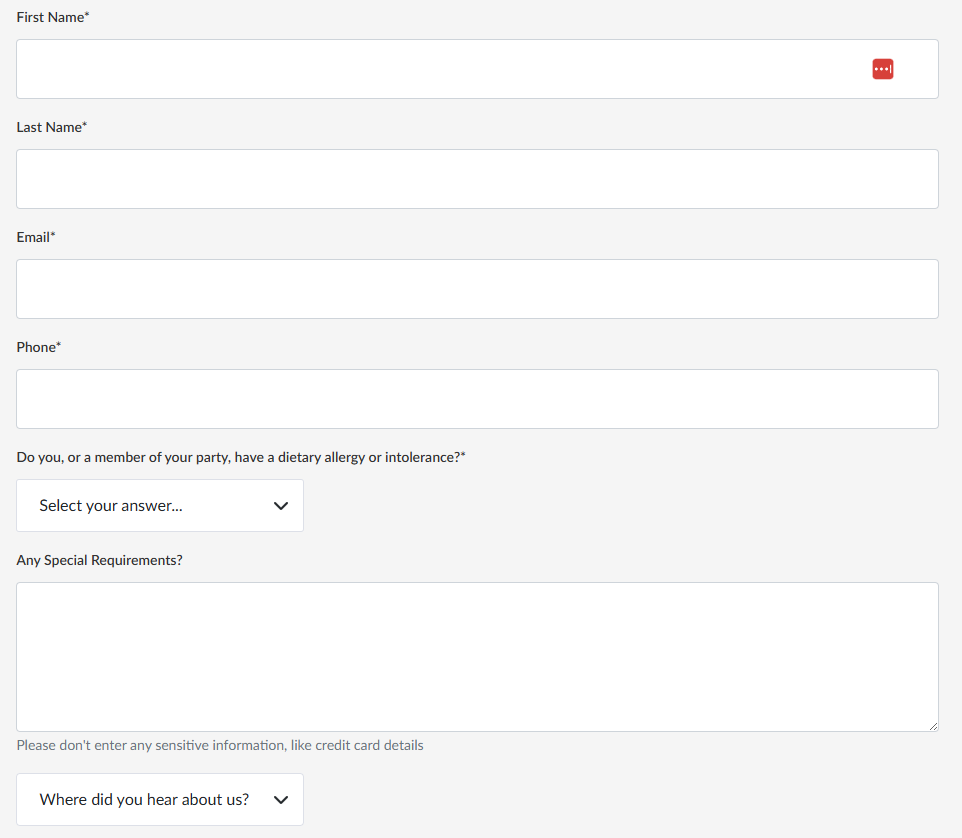962x838 pixels.
Task: Click the 'Email*' field label
Action: pos(36,237)
